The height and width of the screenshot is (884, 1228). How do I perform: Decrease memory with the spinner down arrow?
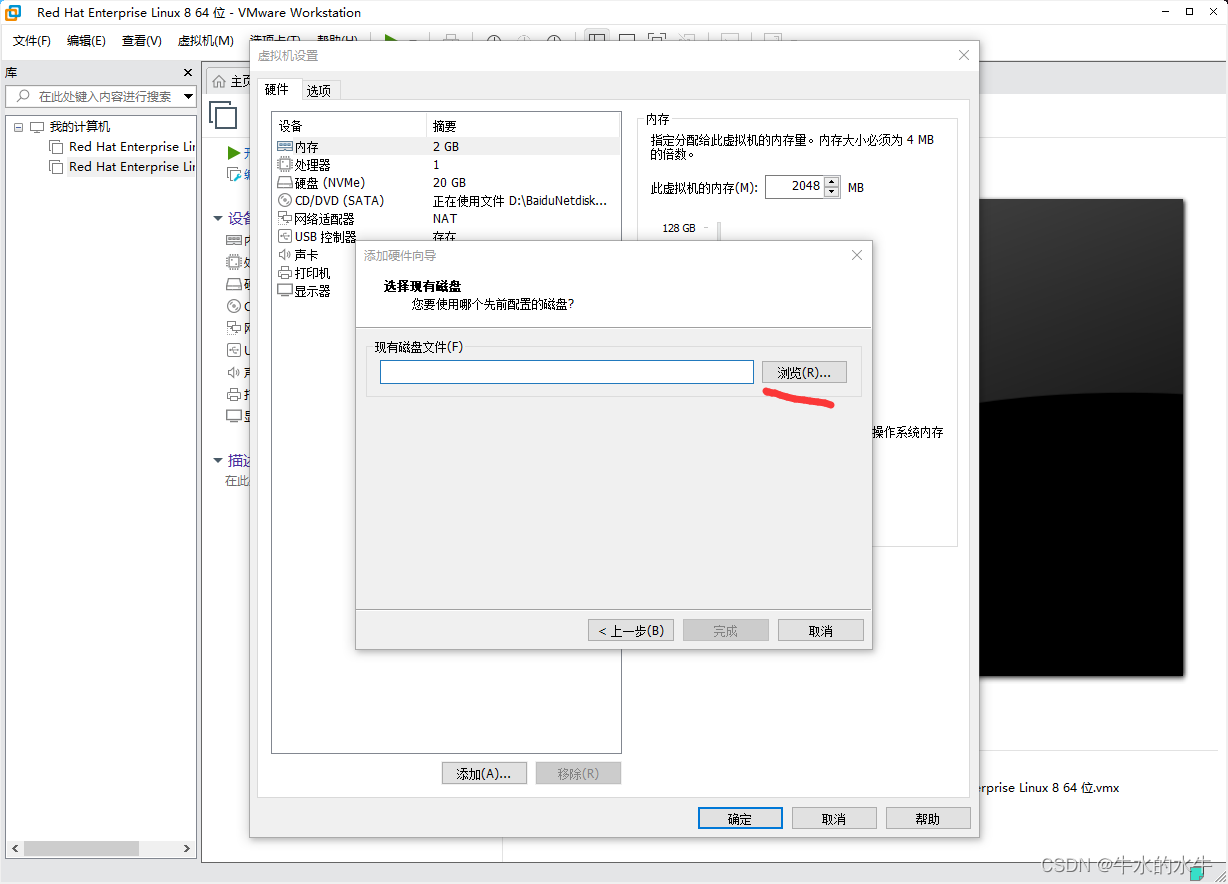pos(832,192)
